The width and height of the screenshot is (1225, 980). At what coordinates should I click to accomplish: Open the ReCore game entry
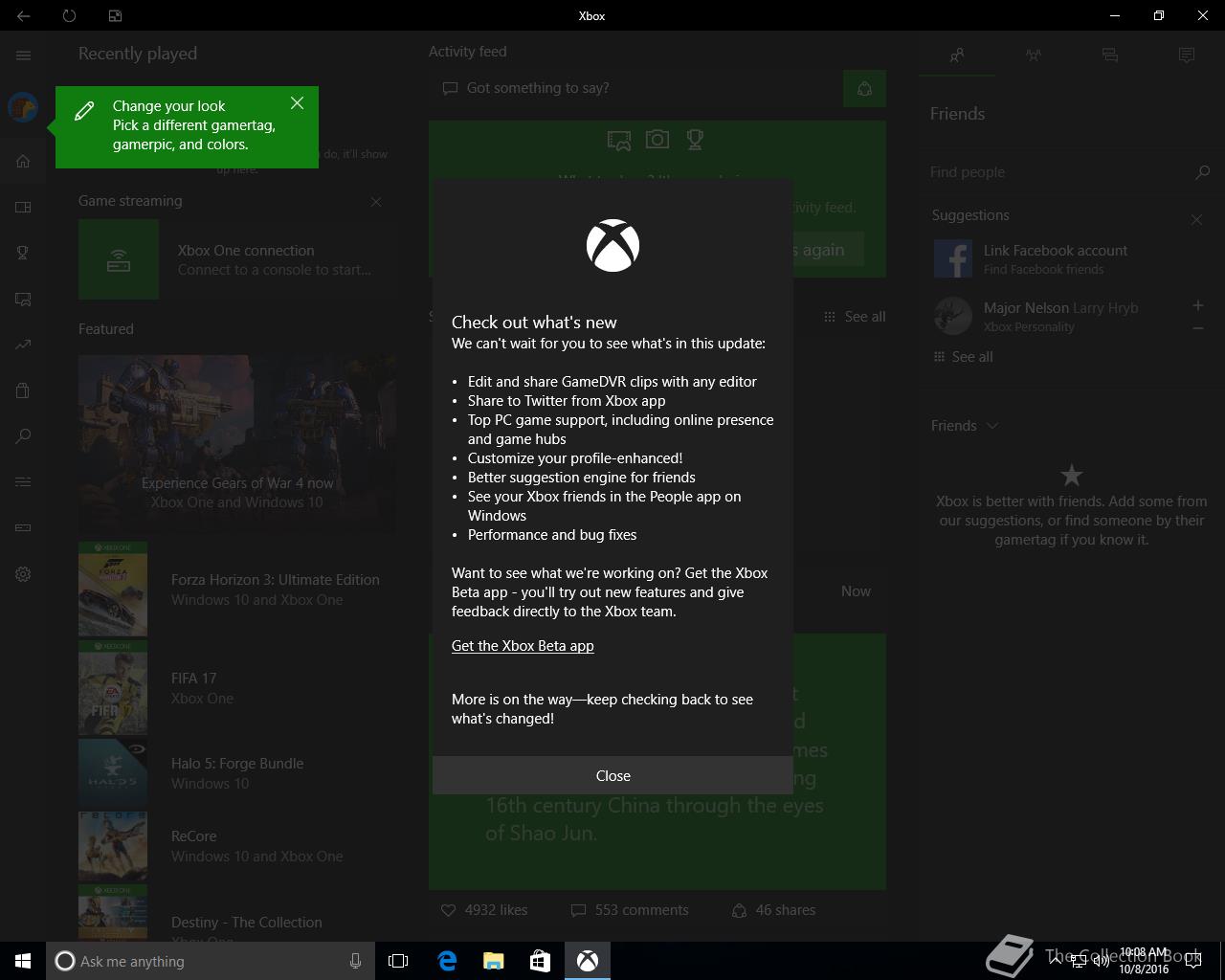237,846
